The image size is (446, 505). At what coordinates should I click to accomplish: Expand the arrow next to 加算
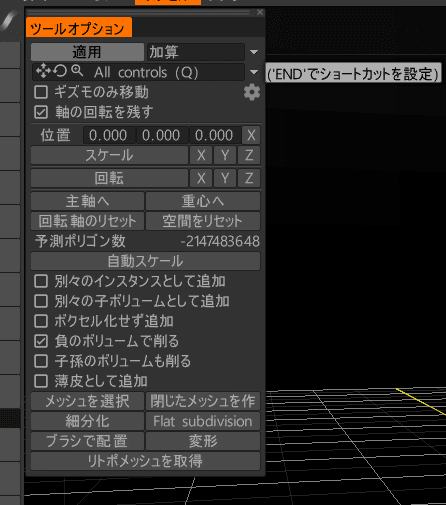pos(254,52)
